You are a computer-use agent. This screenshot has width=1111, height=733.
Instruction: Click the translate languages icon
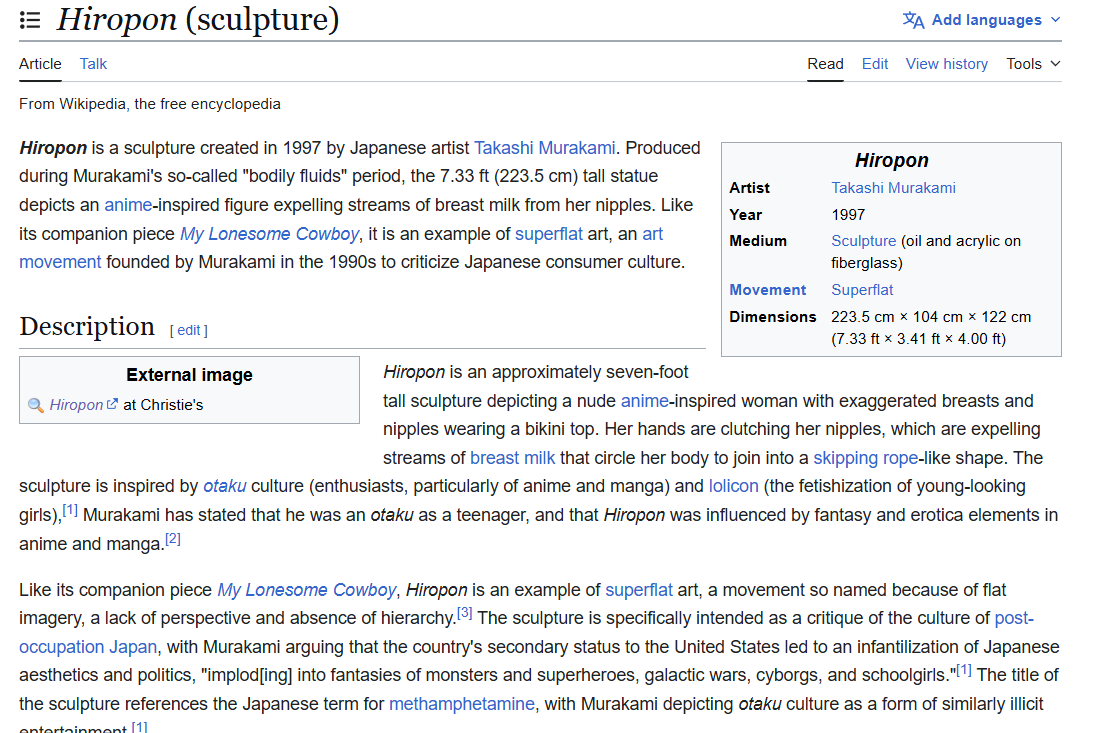pyautogui.click(x=913, y=21)
